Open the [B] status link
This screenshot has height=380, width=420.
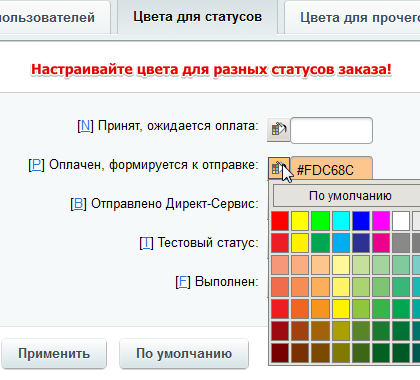click(x=78, y=203)
